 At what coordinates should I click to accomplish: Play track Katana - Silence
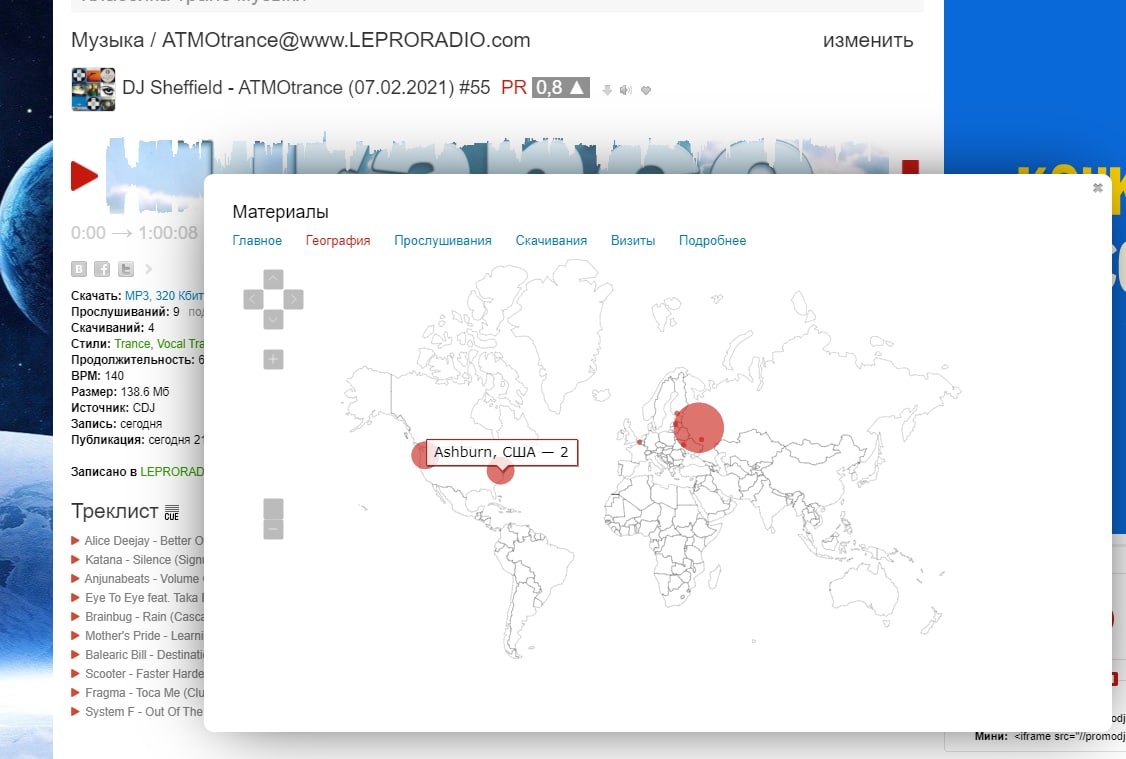tap(75, 559)
